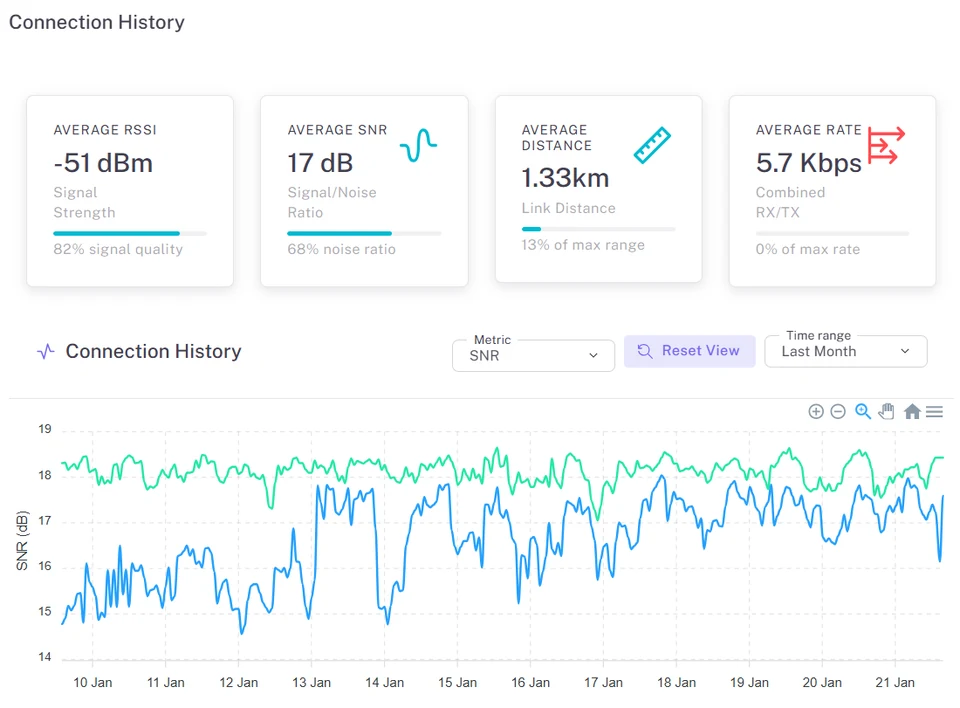Click the Average Rate arrows icon

coord(886,145)
